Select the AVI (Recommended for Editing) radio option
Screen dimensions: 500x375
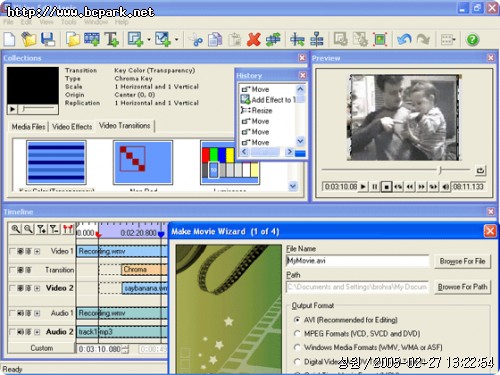[x=297, y=320]
